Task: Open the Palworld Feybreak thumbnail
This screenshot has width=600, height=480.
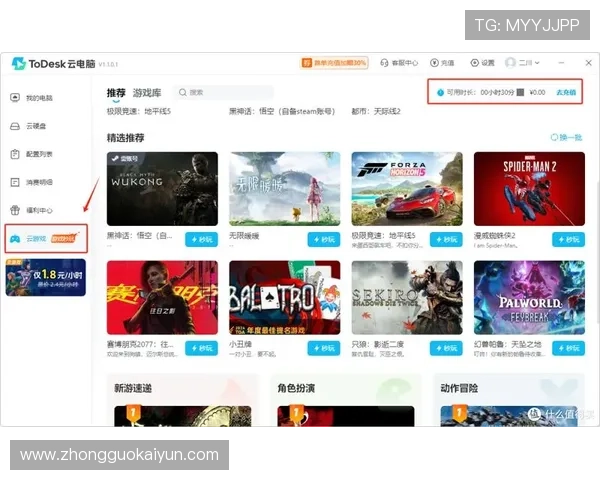Action: (x=529, y=297)
